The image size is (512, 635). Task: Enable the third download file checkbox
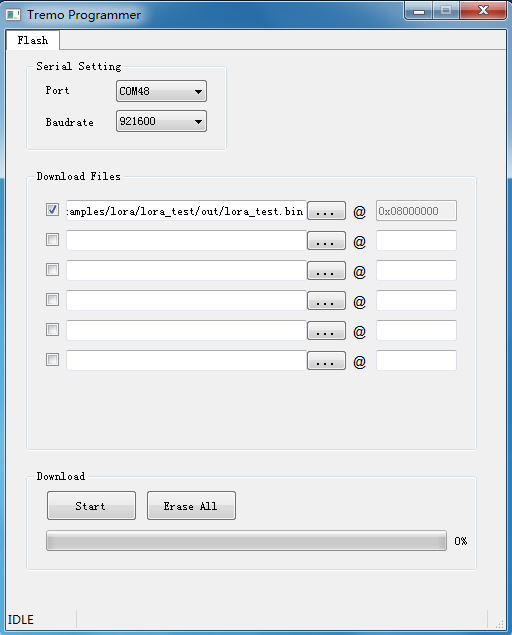[52, 270]
